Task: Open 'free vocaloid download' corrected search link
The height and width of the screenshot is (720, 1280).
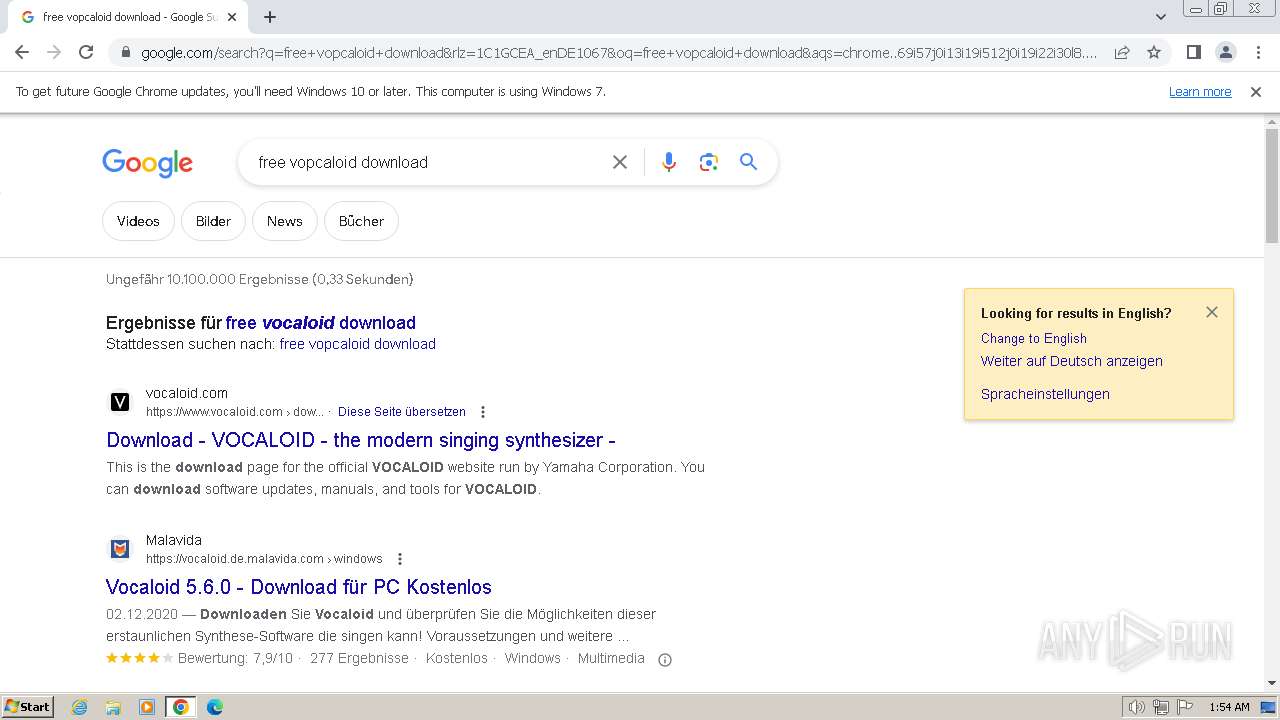Action: point(321,323)
